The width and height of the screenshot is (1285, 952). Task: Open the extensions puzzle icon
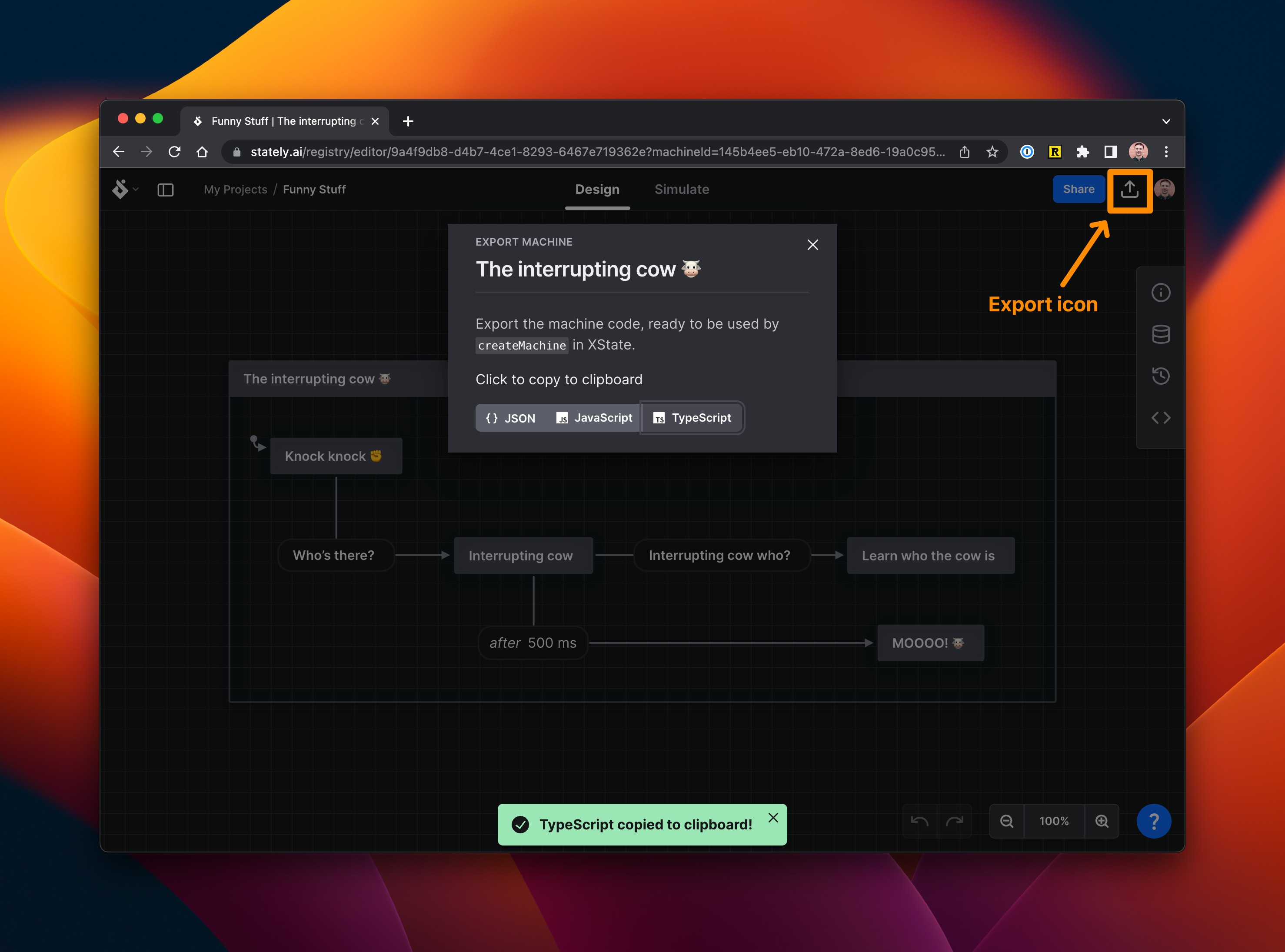(x=1082, y=152)
